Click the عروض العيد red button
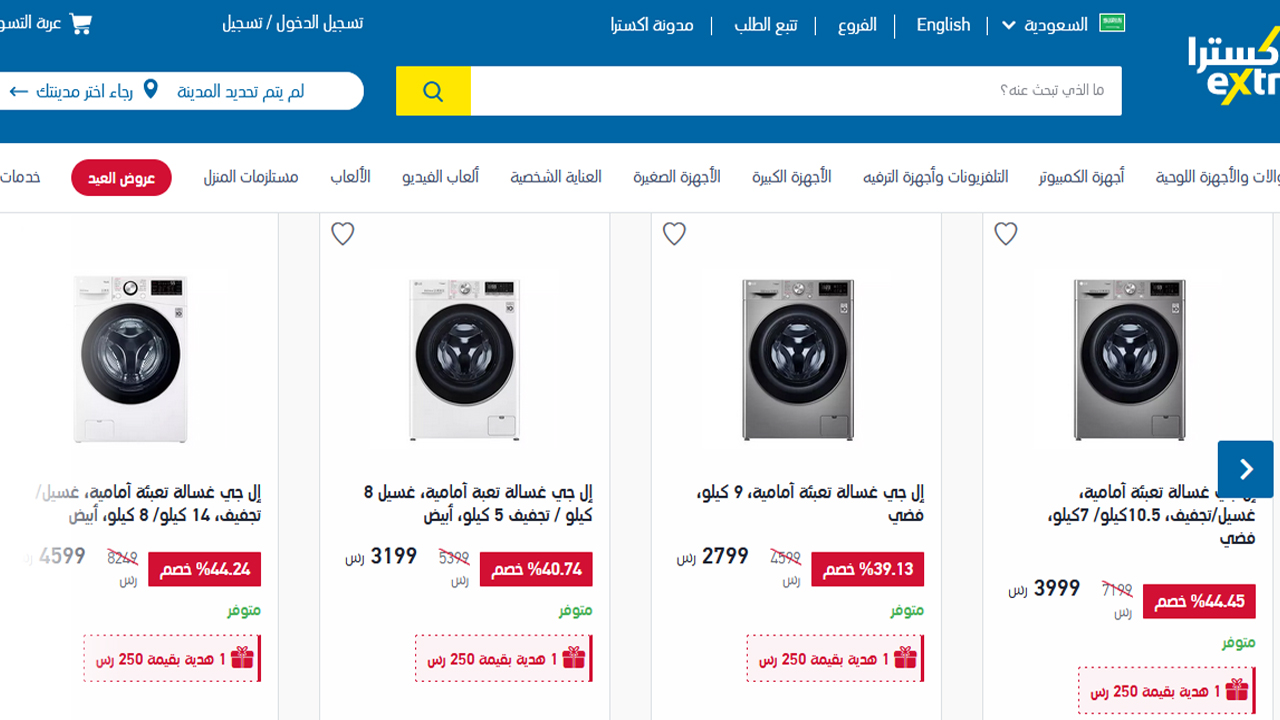Image resolution: width=1280 pixels, height=720 pixels. [121, 178]
